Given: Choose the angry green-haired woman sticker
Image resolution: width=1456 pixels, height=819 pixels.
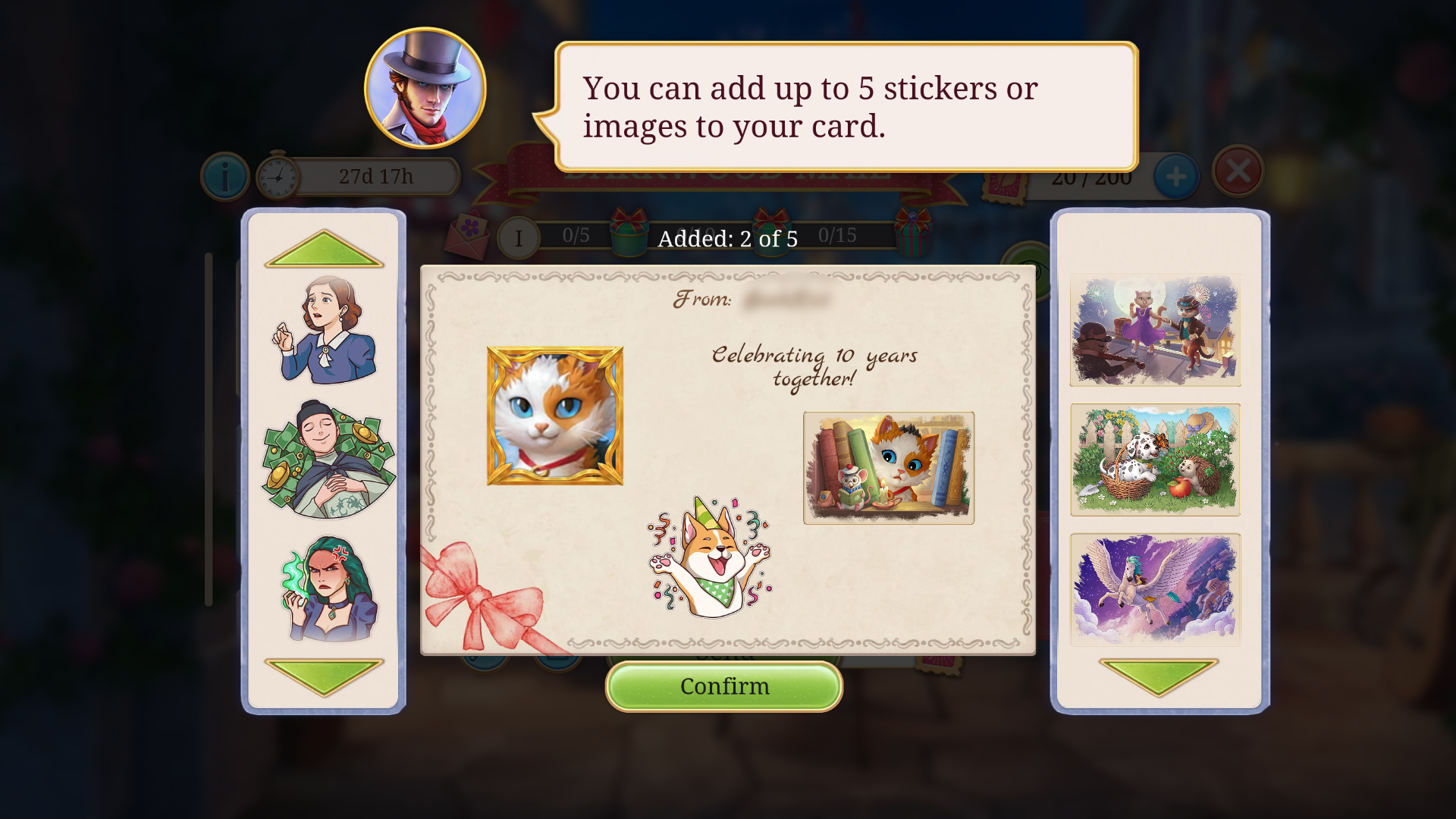Looking at the screenshot, I should pos(329,589).
